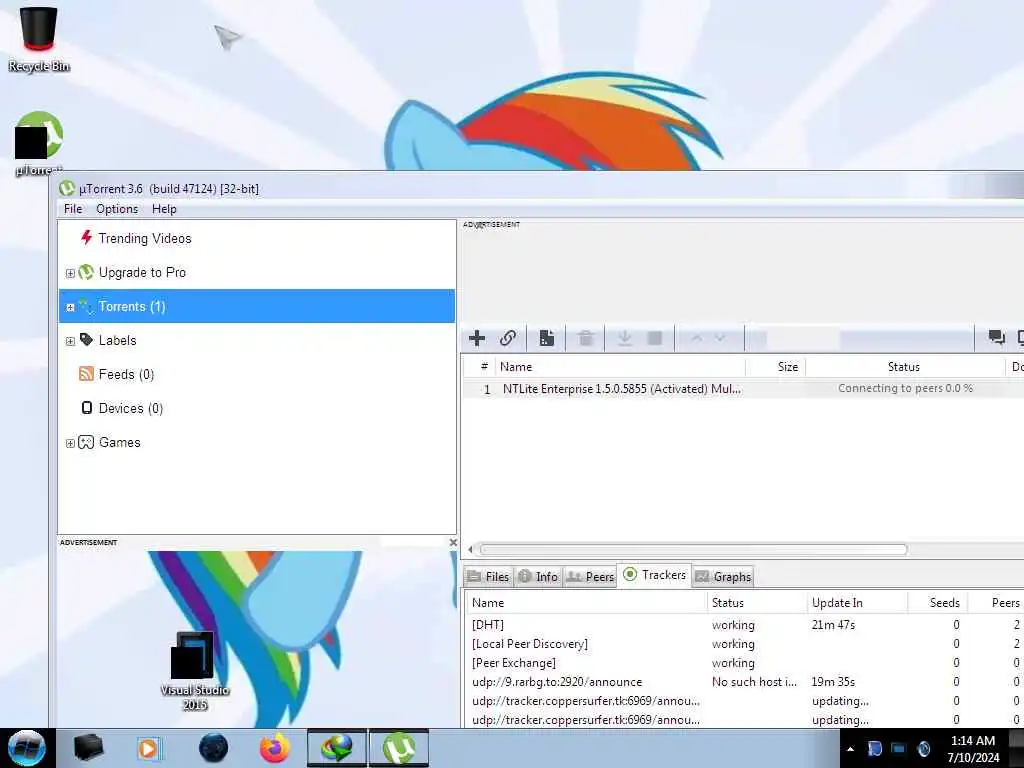Click the torrent list horizontal scrollbar

click(693, 550)
